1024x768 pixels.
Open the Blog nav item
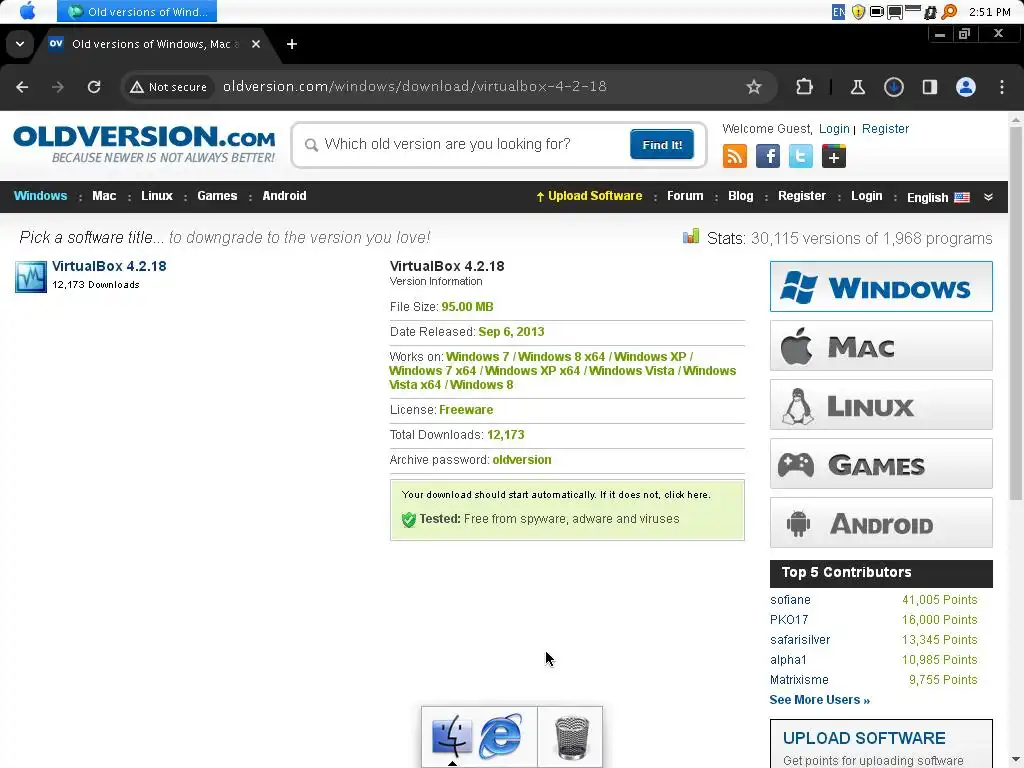point(741,196)
